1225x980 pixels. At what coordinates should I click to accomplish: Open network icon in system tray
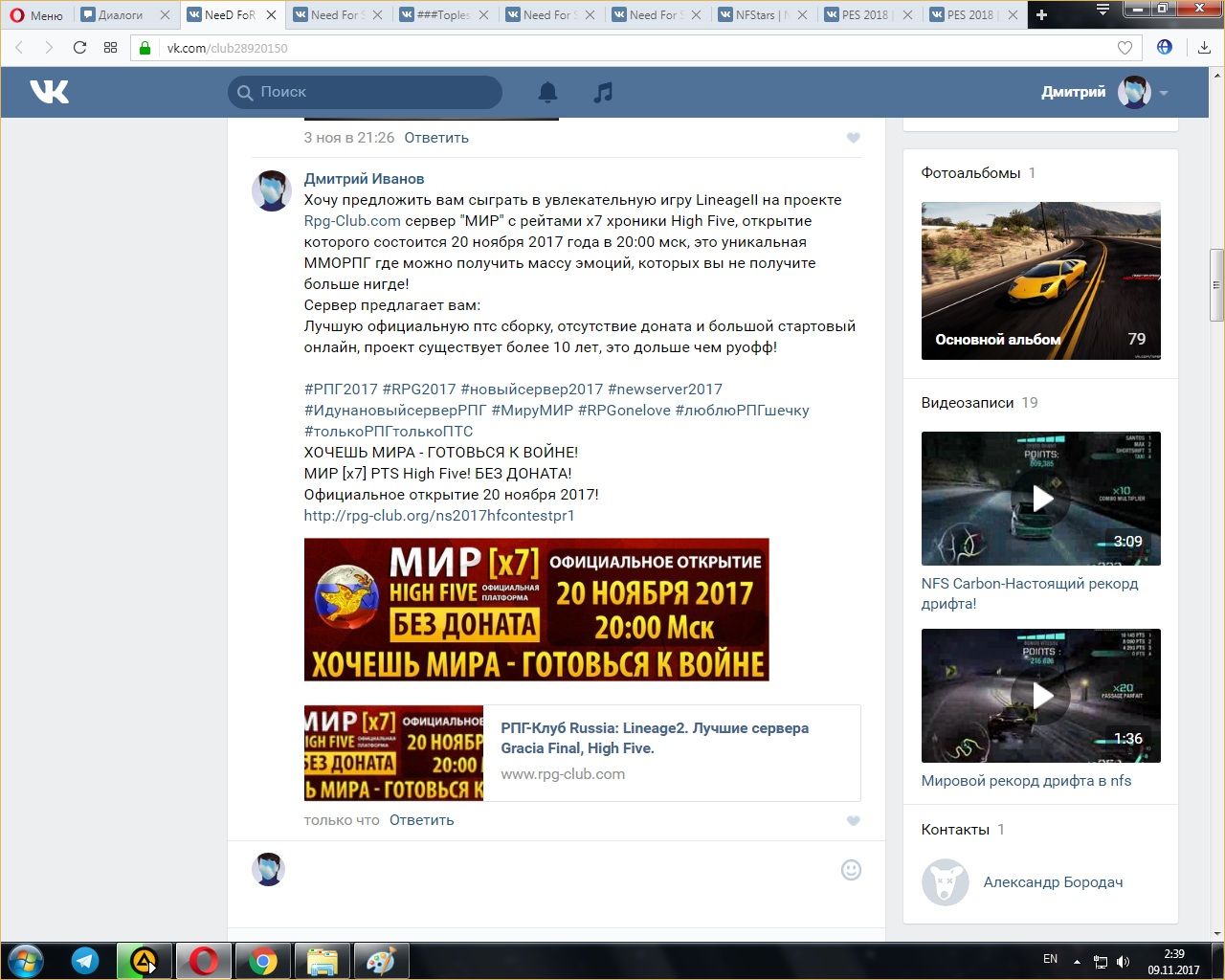pos(1101,961)
